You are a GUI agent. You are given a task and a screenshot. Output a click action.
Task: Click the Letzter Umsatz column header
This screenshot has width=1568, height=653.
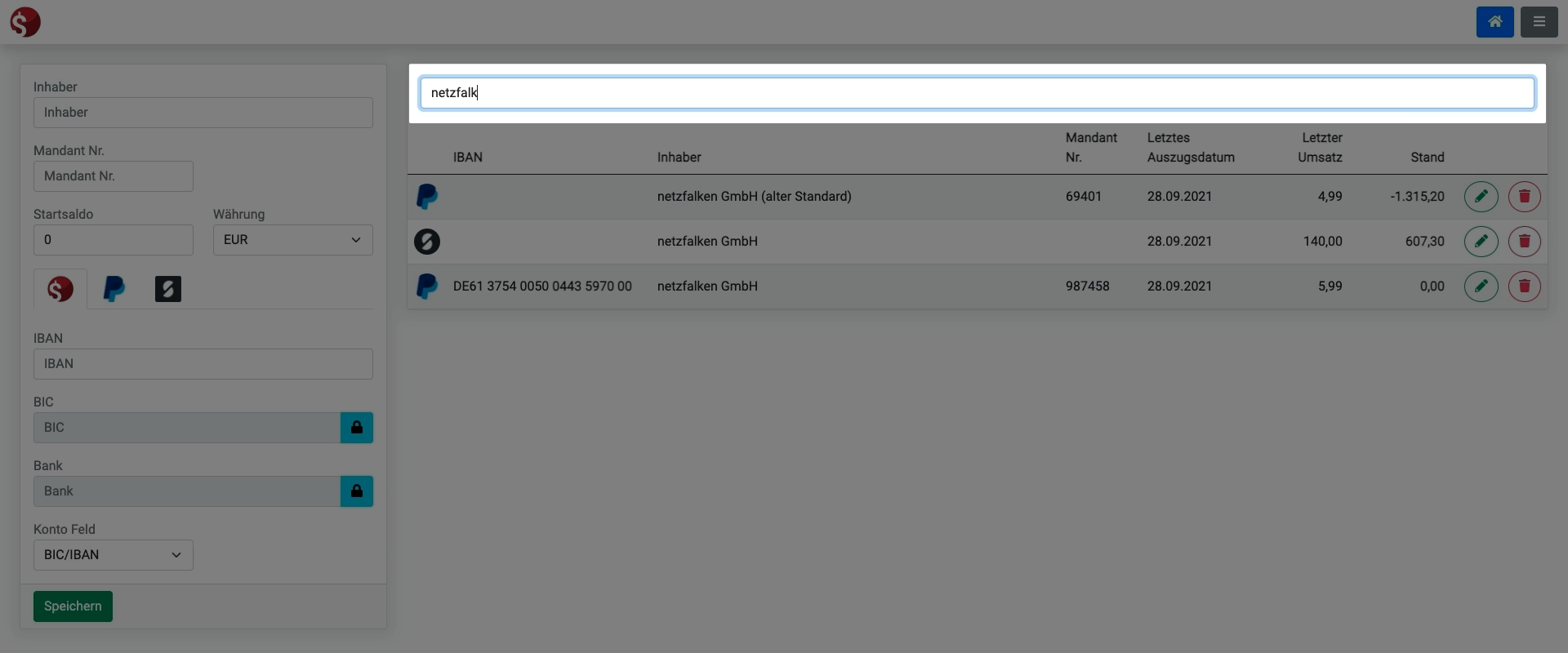pos(1320,148)
